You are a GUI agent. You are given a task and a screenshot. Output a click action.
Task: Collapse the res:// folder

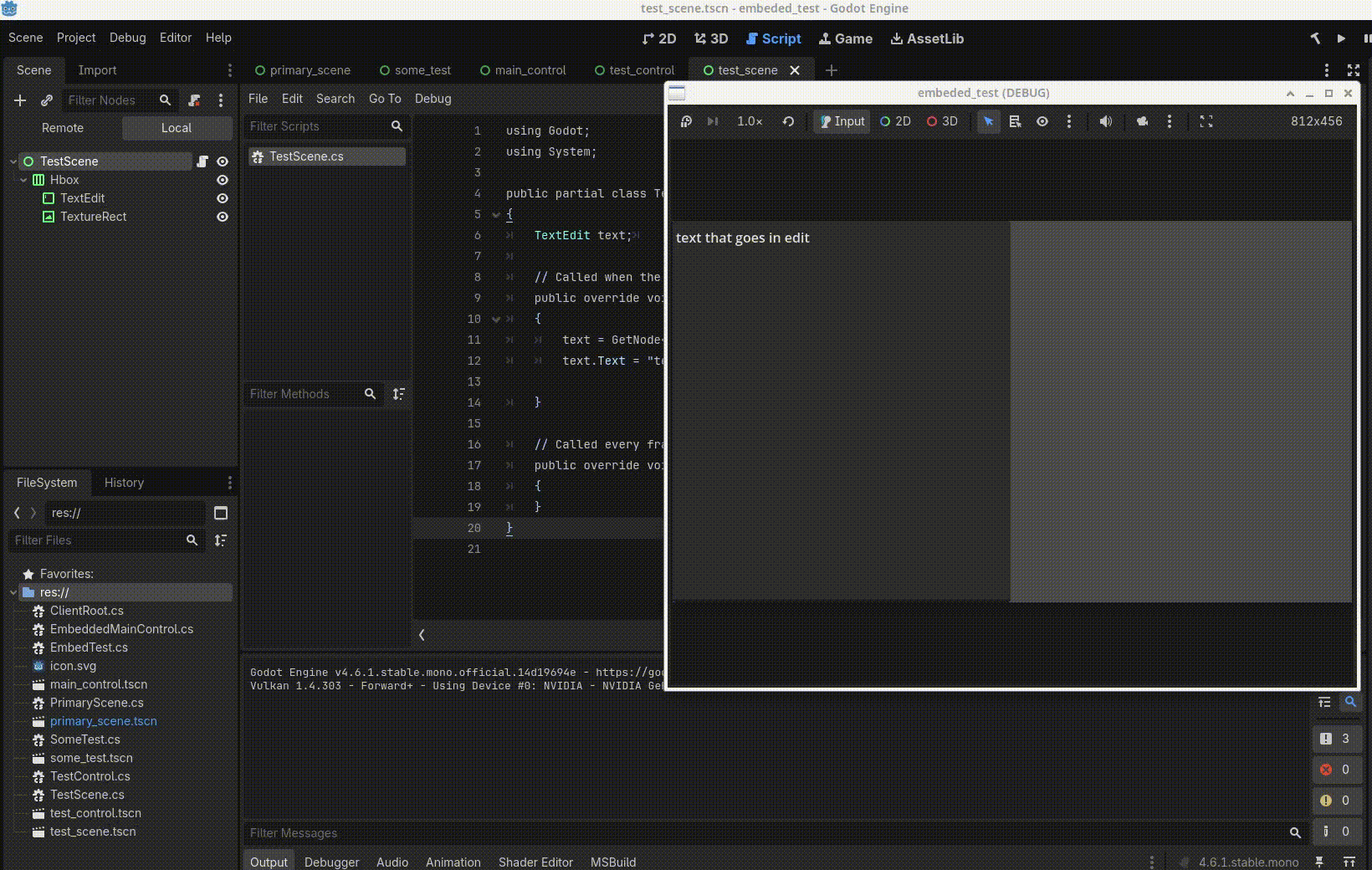pyautogui.click(x=14, y=592)
